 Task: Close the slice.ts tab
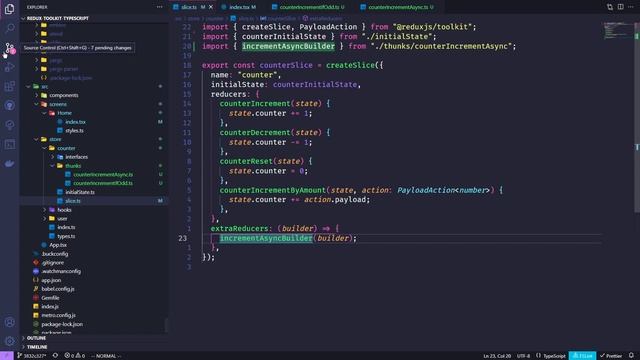[211, 7]
